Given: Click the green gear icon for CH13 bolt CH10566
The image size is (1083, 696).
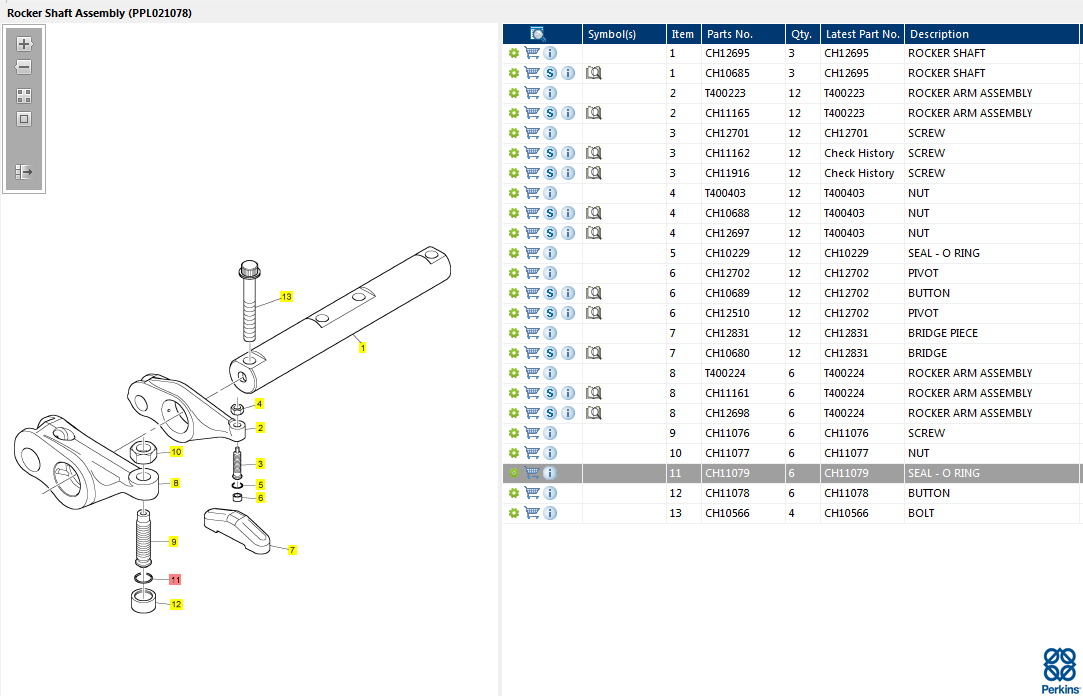Looking at the screenshot, I should (514, 513).
